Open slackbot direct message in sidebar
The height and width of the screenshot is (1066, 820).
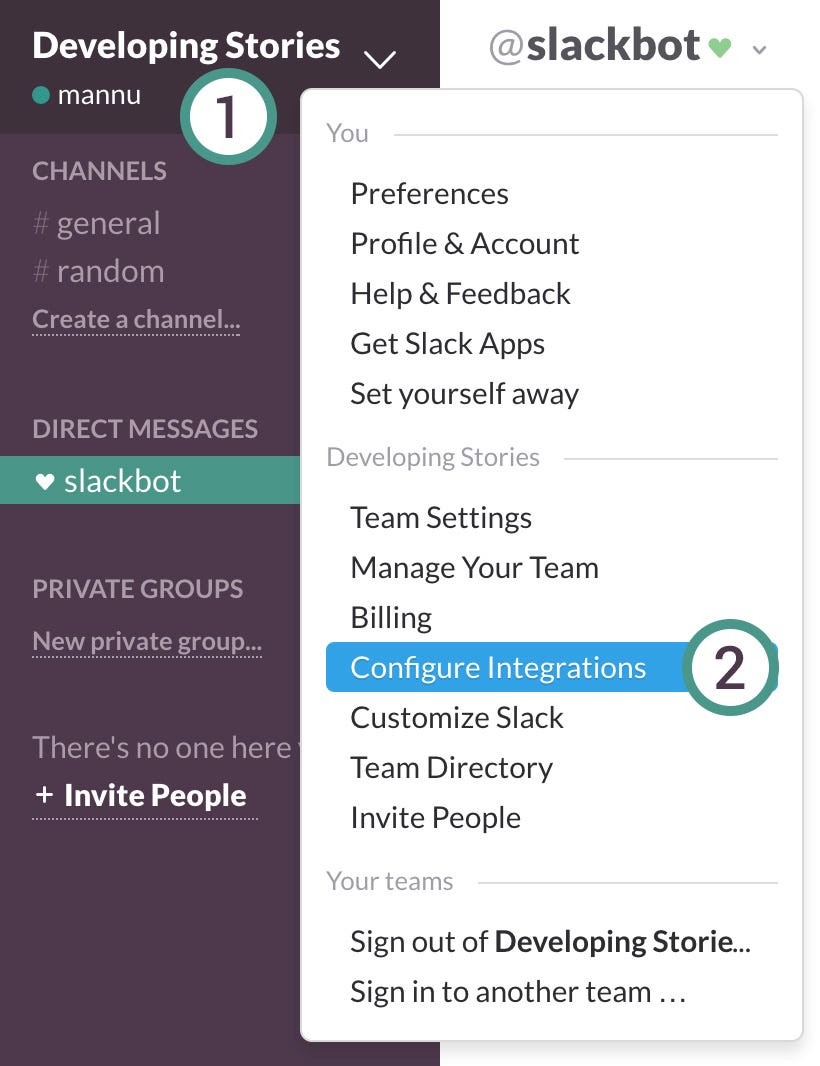[150, 480]
